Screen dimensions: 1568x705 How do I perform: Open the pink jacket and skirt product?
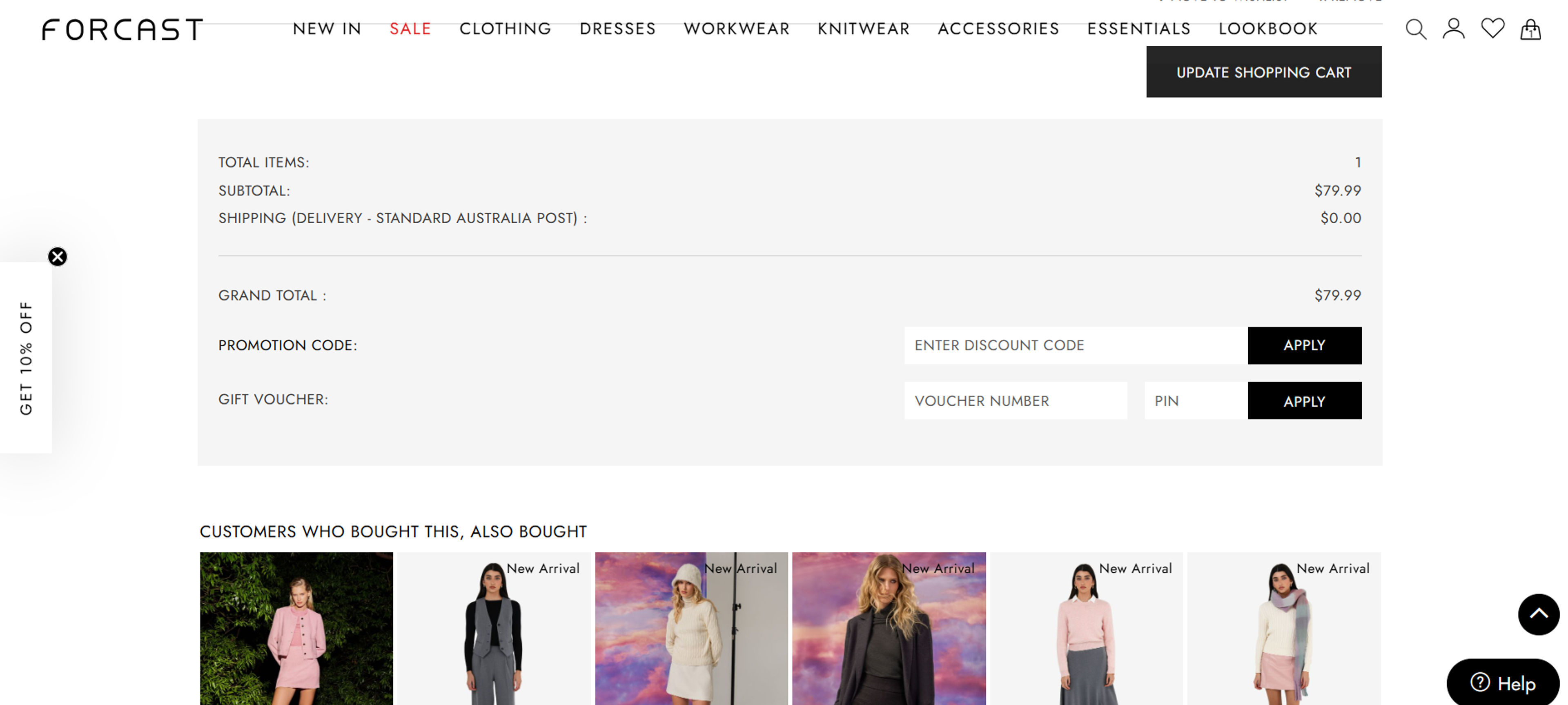[x=296, y=628]
